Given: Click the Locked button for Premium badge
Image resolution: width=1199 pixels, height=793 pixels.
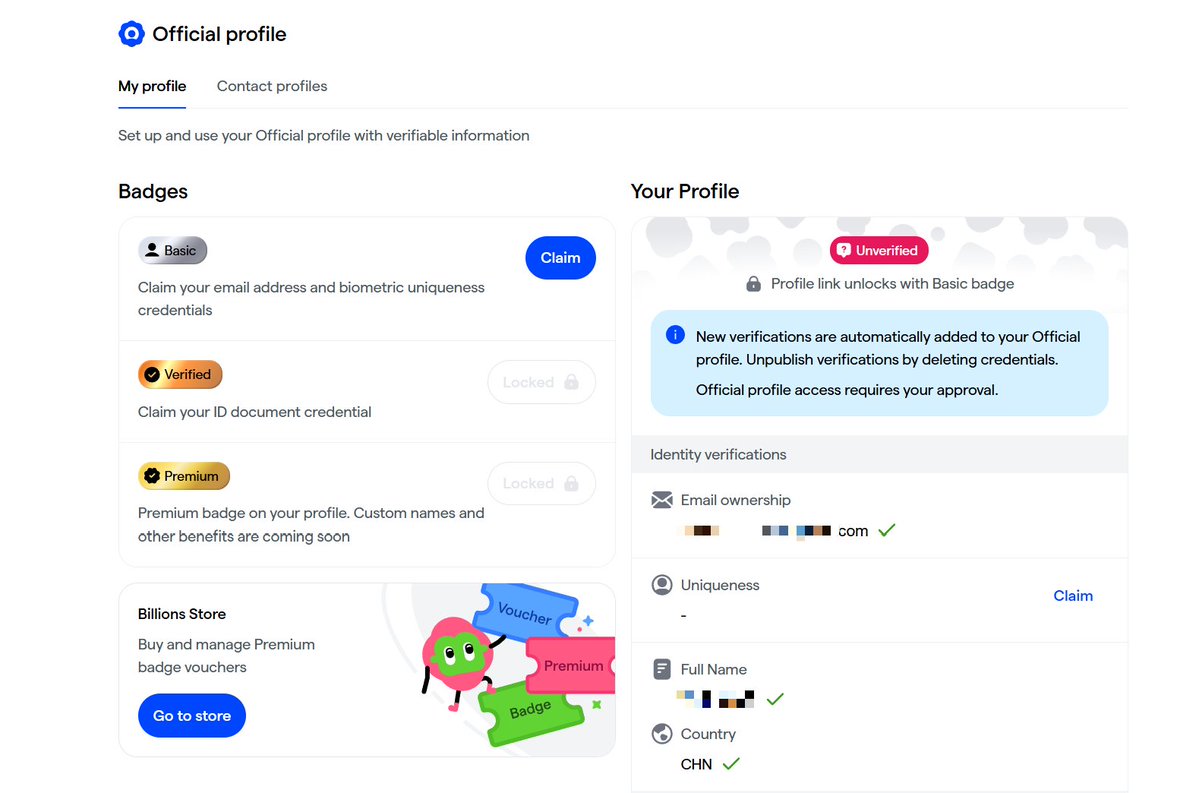Looking at the screenshot, I should [541, 484].
